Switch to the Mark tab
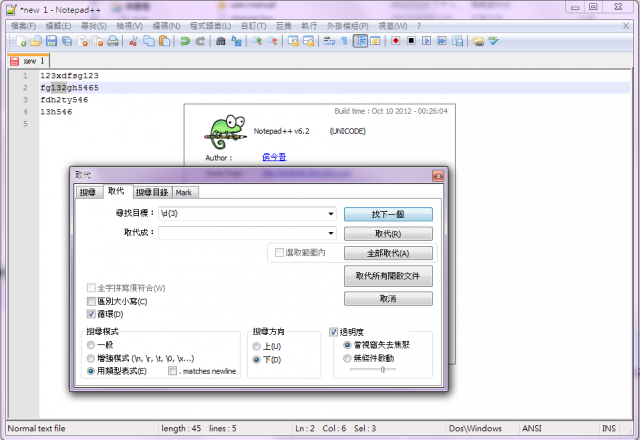 pyautogui.click(x=184, y=192)
